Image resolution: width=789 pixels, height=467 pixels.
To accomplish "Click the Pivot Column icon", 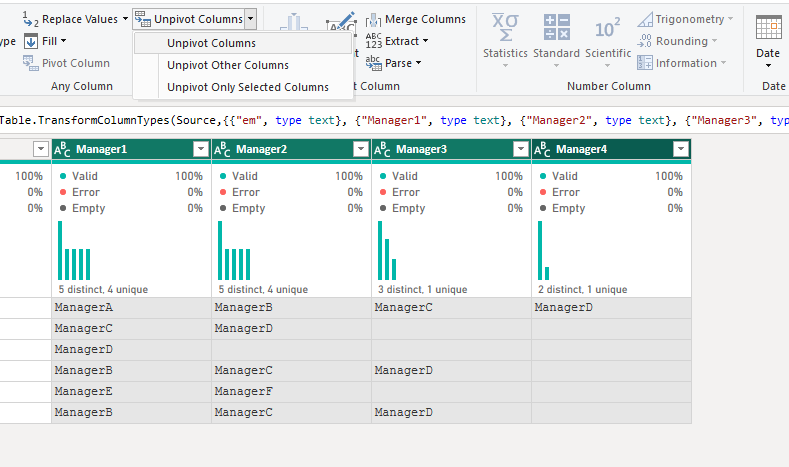I will tap(30, 63).
